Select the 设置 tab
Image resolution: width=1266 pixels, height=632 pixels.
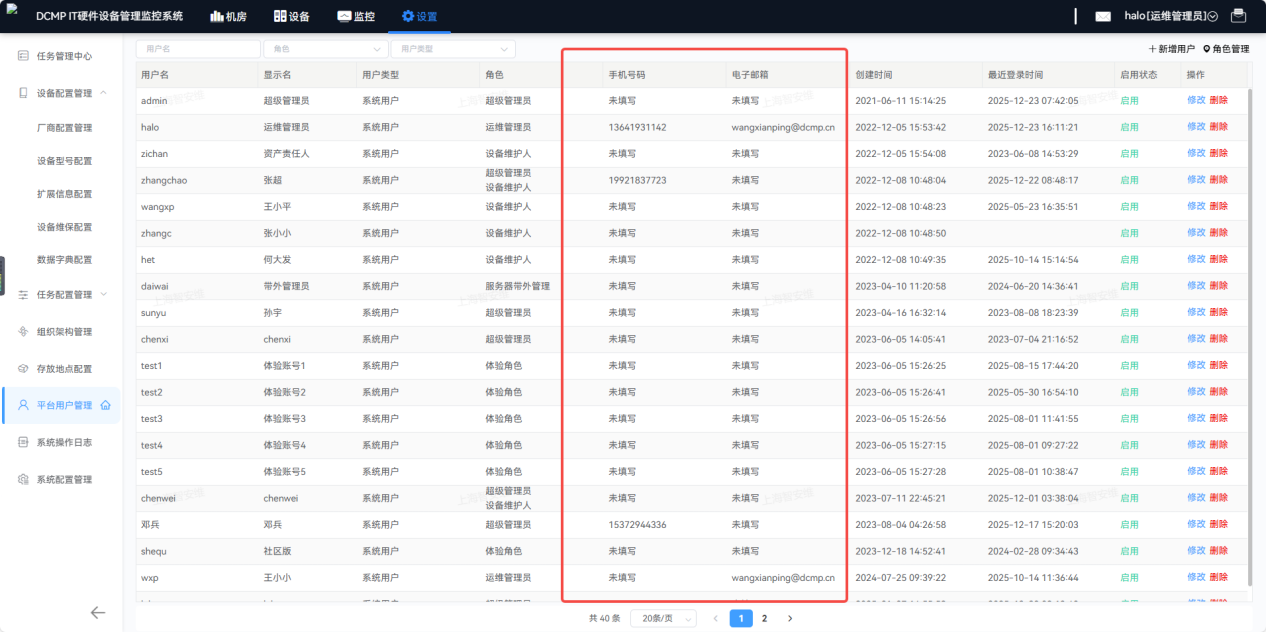(419, 16)
